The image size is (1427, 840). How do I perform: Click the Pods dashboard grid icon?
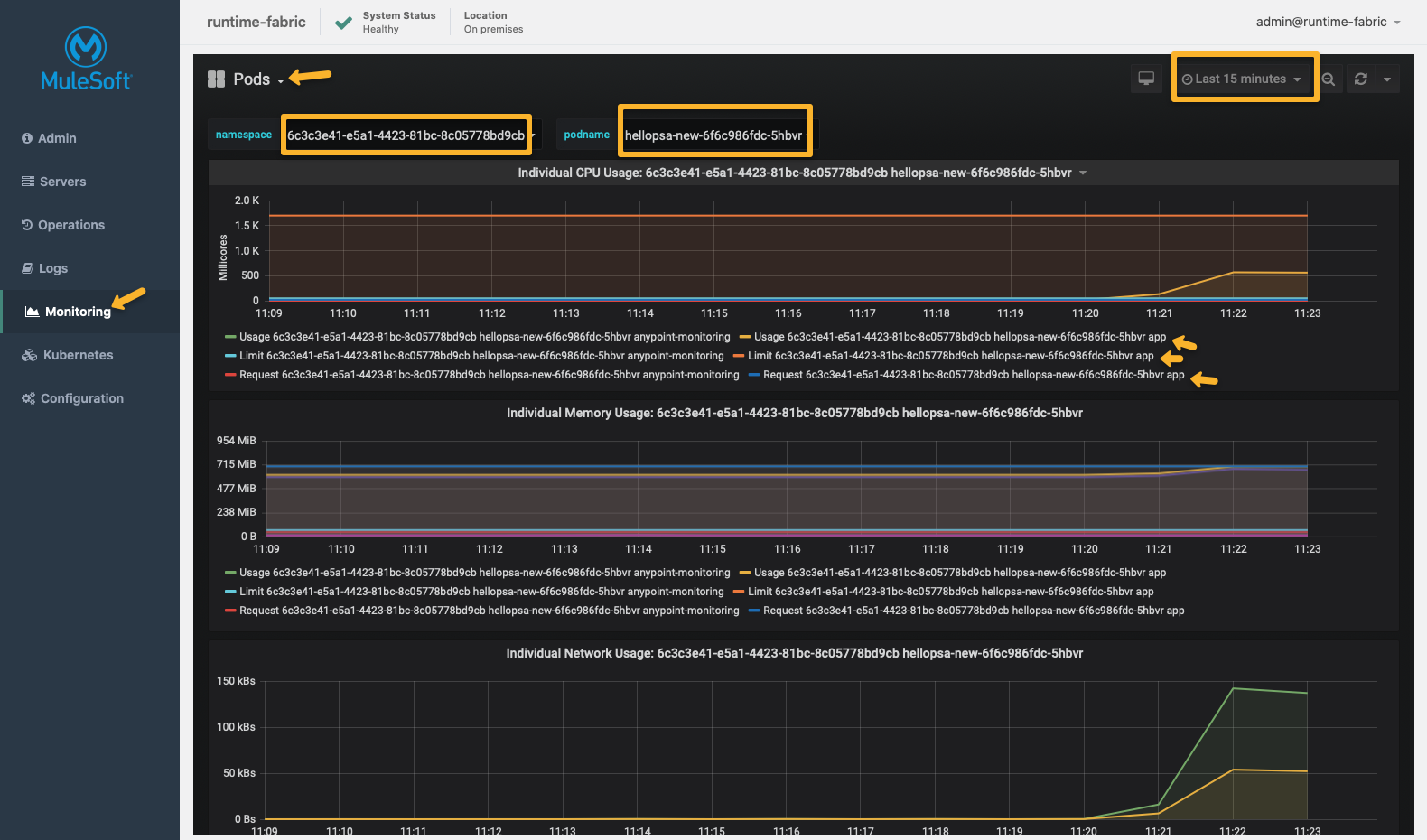click(x=216, y=79)
